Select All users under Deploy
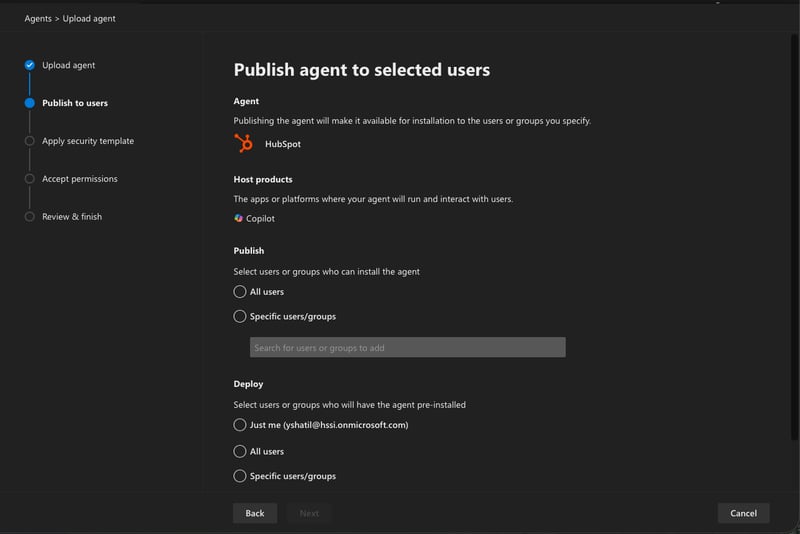The image size is (800, 534). click(240, 451)
